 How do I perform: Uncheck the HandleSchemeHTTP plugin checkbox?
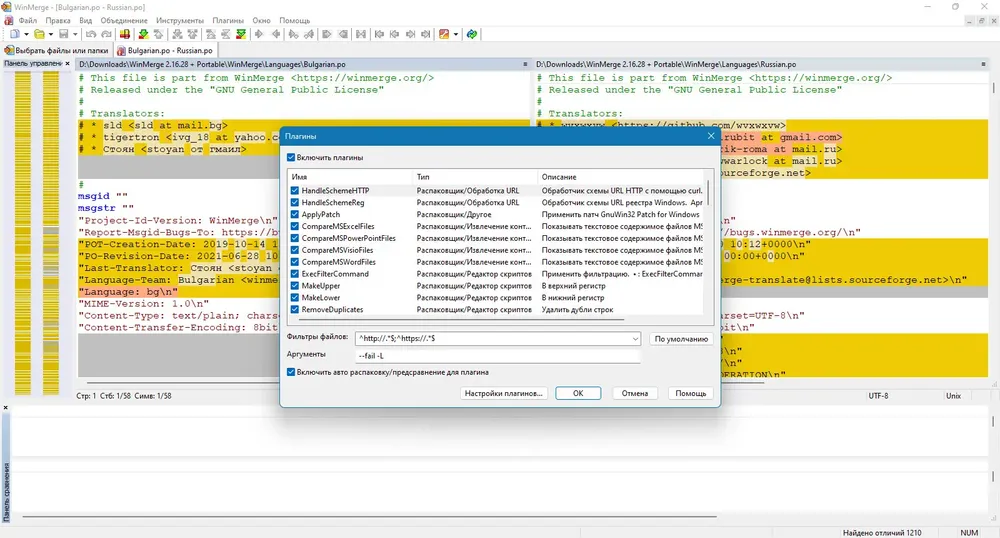pyautogui.click(x=295, y=191)
